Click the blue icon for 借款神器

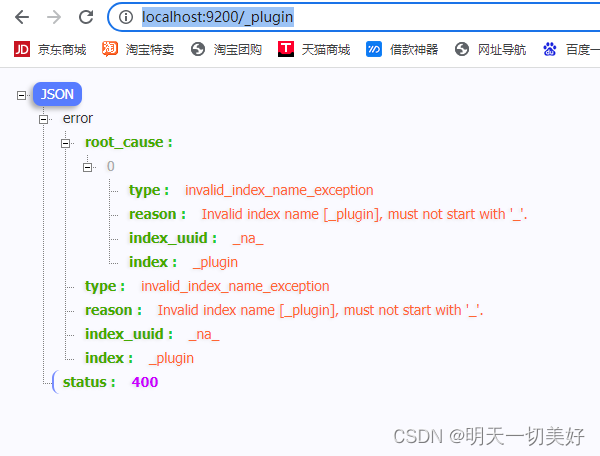click(374, 49)
